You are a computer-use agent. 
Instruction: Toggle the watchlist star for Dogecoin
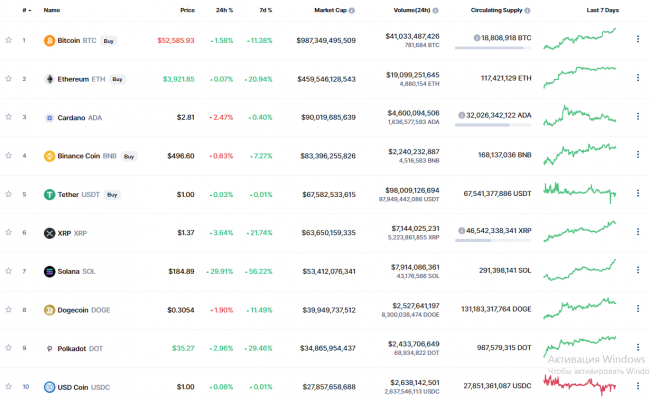pos(8,310)
